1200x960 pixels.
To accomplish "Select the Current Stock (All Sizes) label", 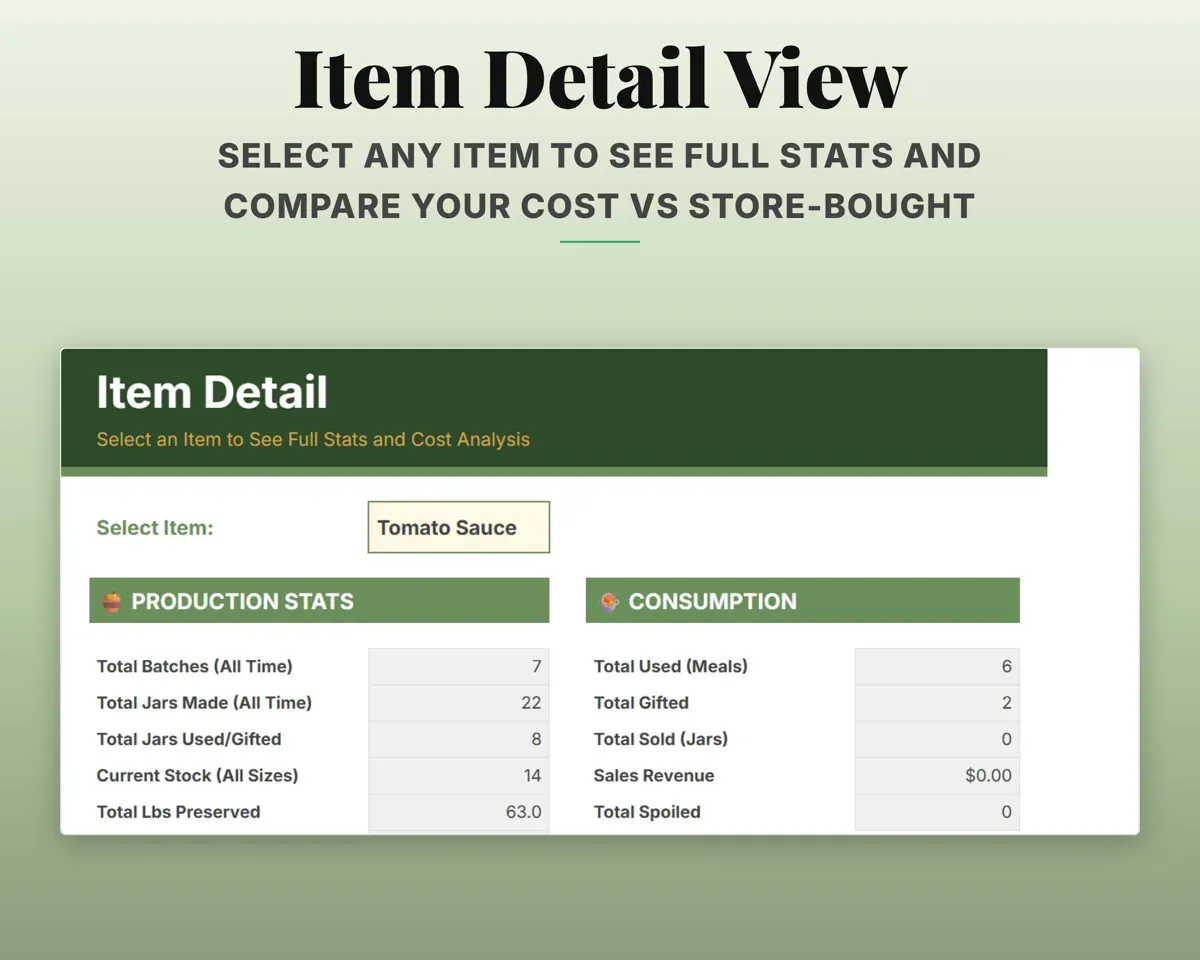I will (x=197, y=775).
